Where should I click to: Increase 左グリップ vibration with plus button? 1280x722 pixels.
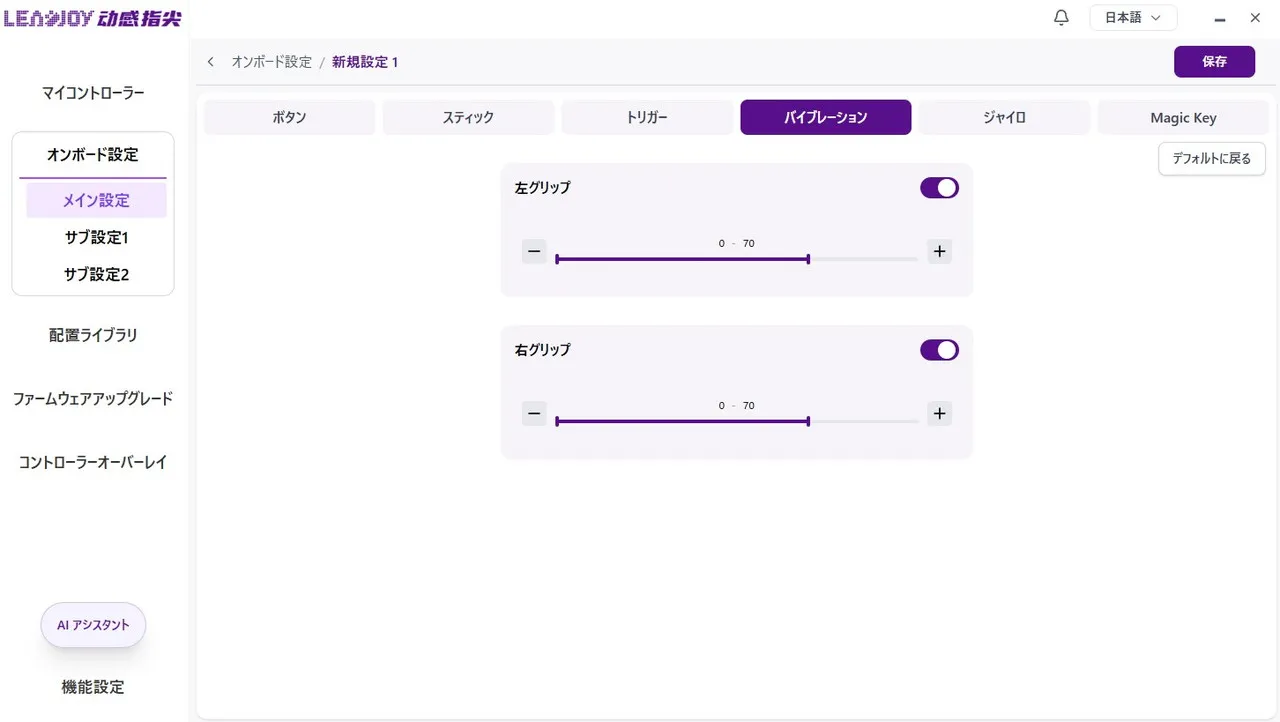click(x=938, y=252)
